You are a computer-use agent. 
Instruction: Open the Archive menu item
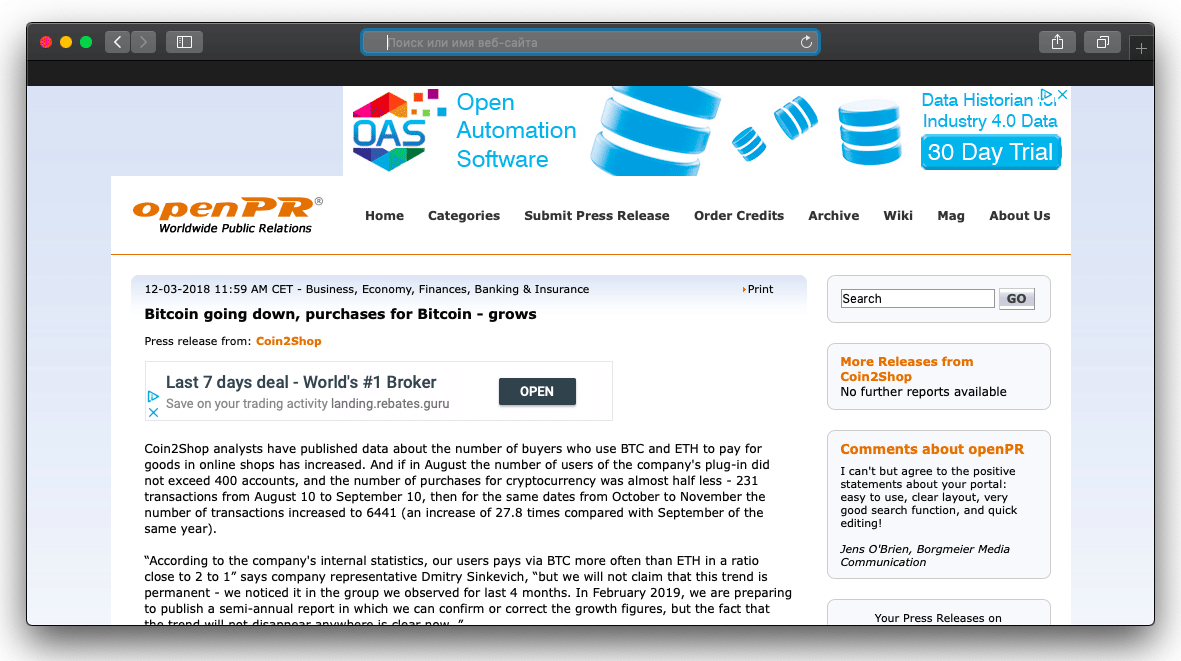point(834,215)
